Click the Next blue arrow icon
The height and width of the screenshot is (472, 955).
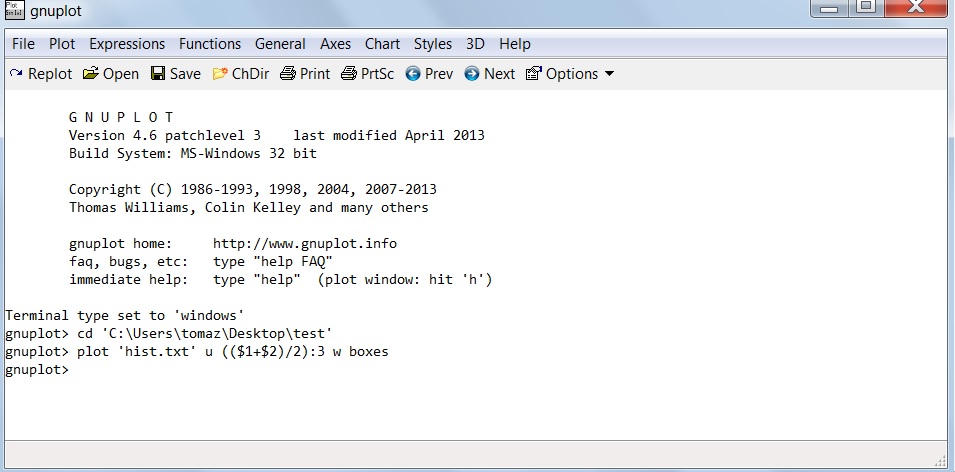tap(471, 74)
